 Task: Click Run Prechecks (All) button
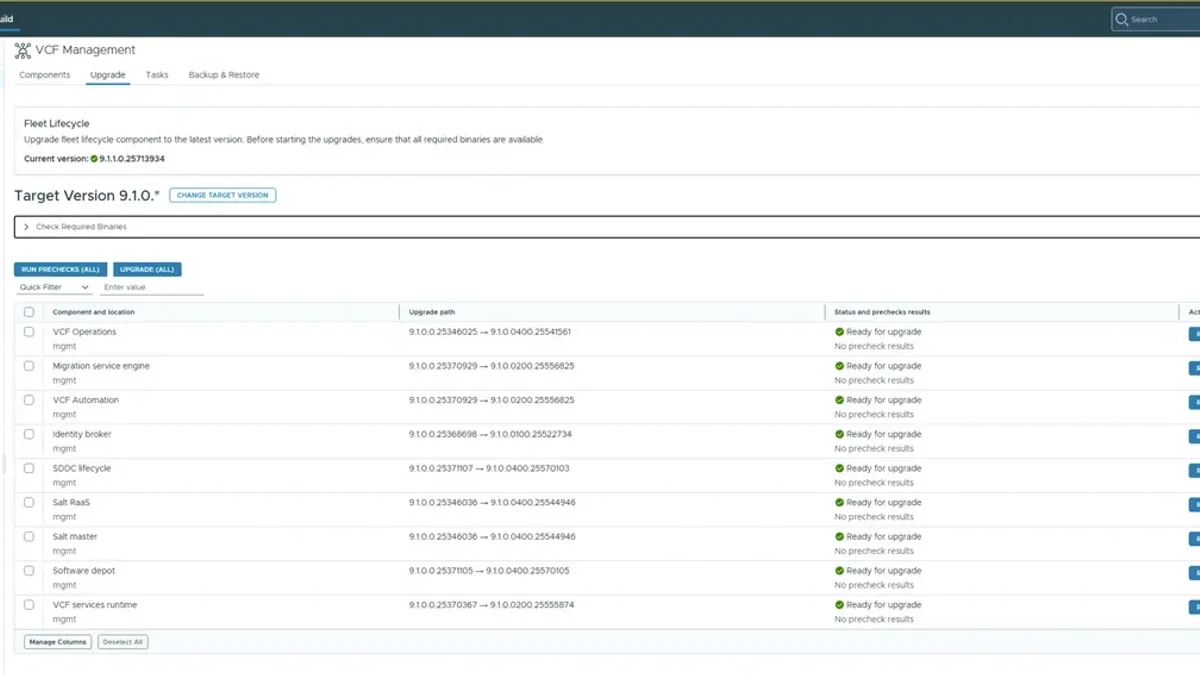coord(61,269)
